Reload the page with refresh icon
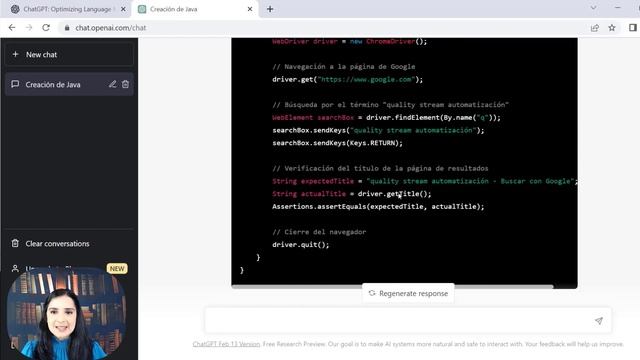This screenshot has width=640, height=360. tap(46, 28)
